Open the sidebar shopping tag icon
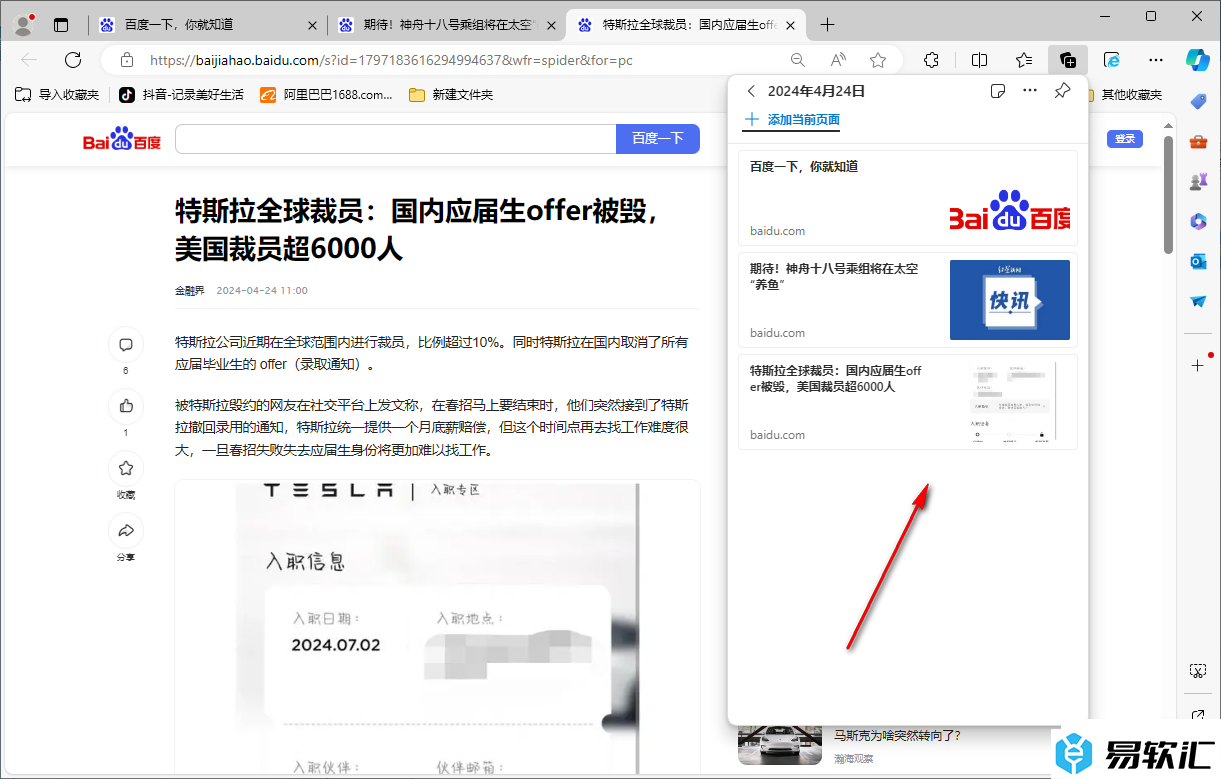 pos(1198,101)
